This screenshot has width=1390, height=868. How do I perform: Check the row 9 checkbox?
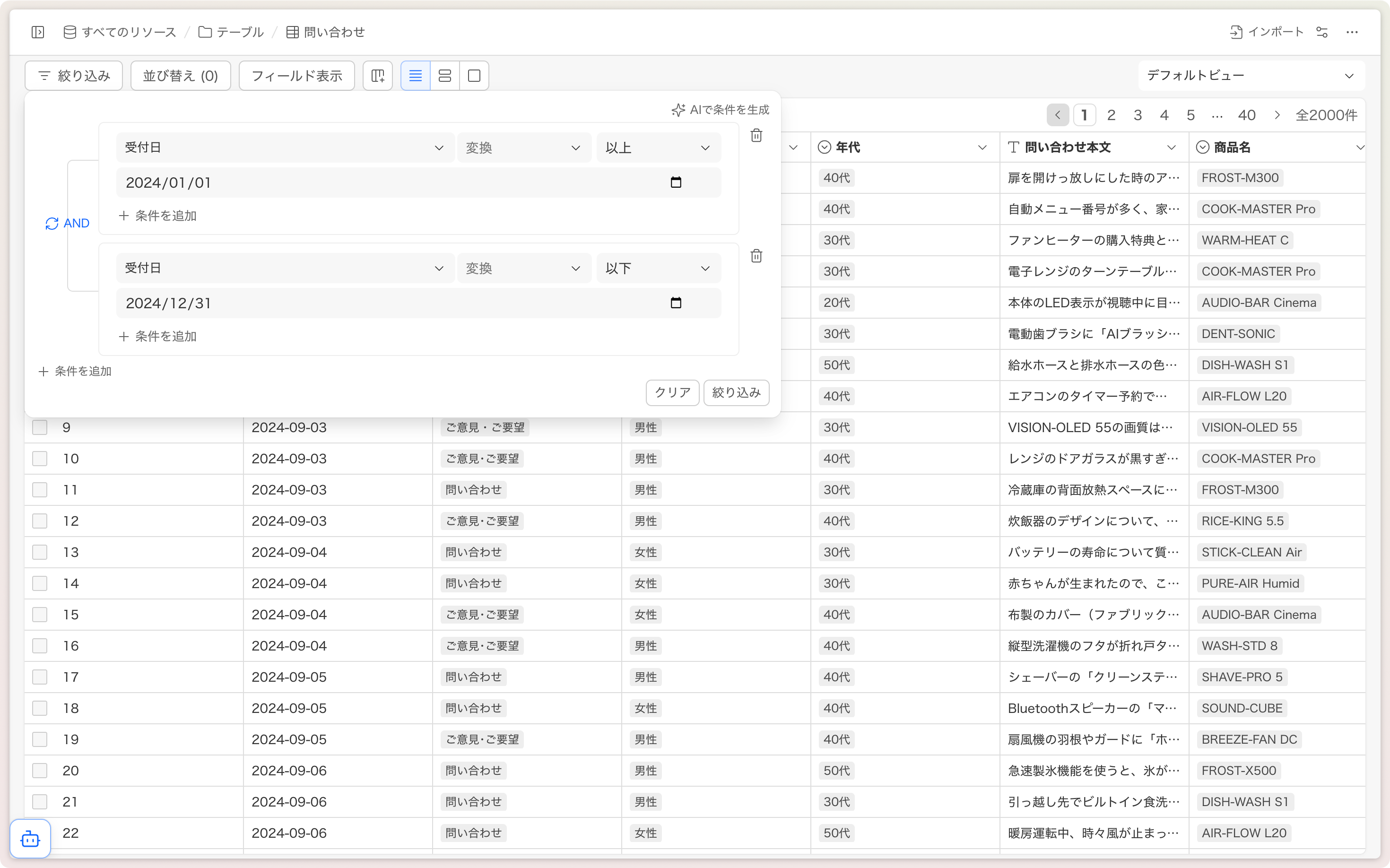[x=40, y=428]
